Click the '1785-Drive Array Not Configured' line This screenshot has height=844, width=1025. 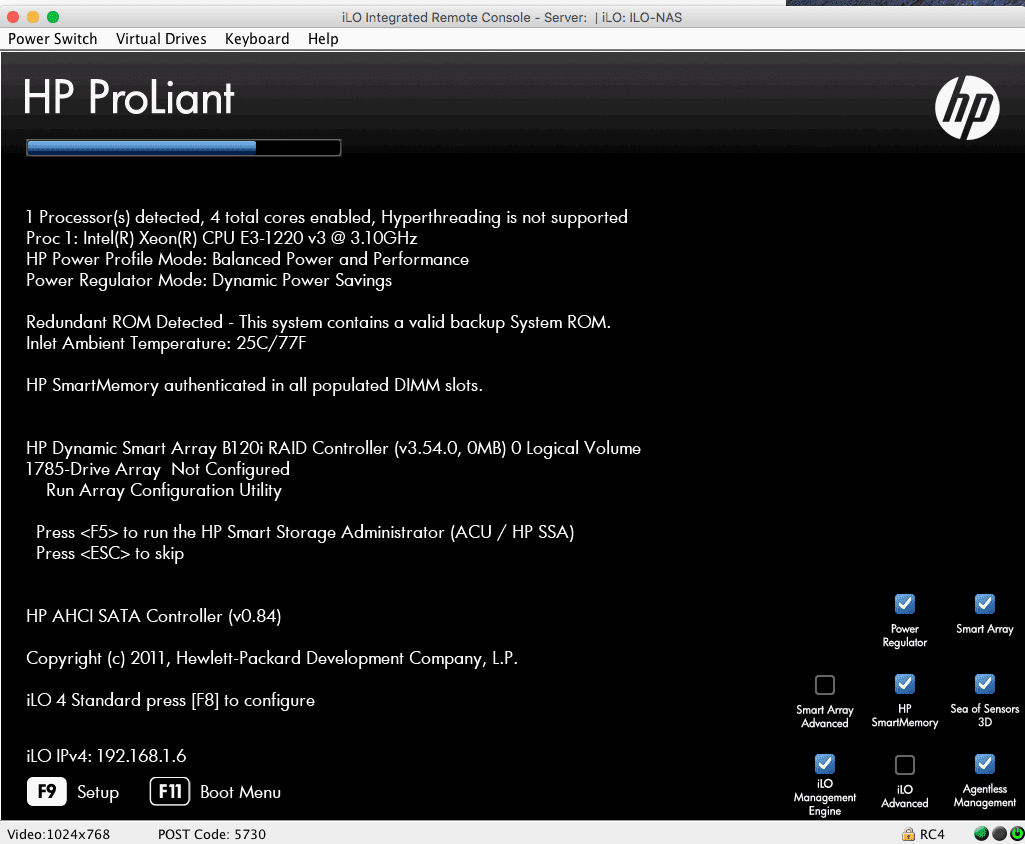158,469
